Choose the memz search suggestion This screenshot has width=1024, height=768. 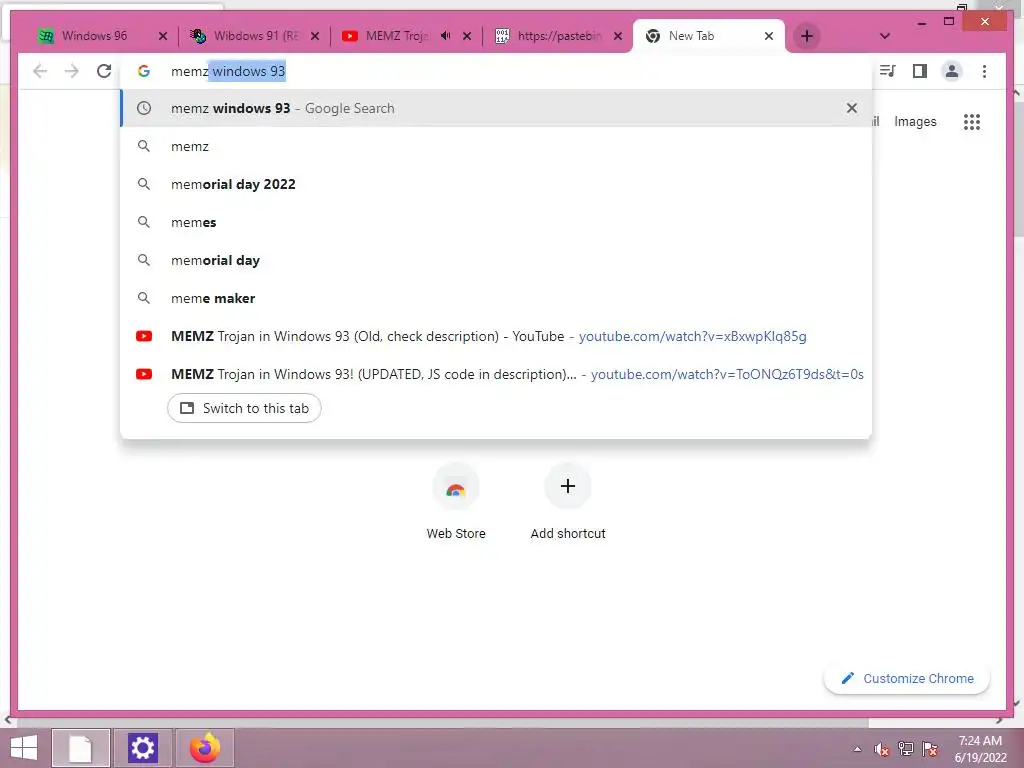pyautogui.click(x=496, y=146)
